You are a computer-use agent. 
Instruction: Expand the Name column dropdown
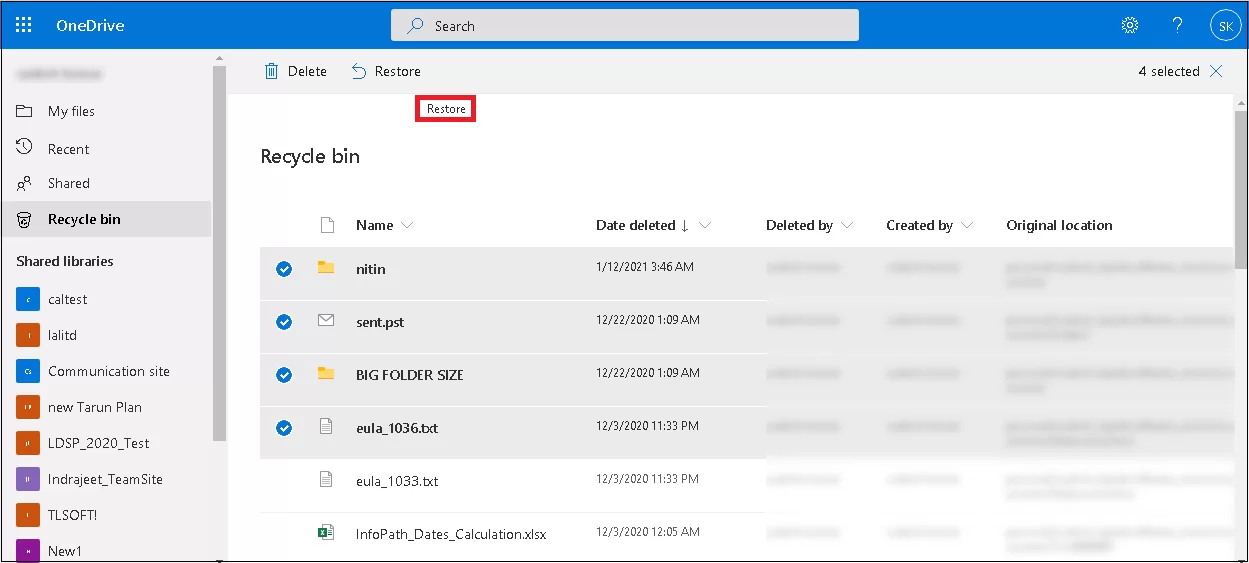coord(406,226)
